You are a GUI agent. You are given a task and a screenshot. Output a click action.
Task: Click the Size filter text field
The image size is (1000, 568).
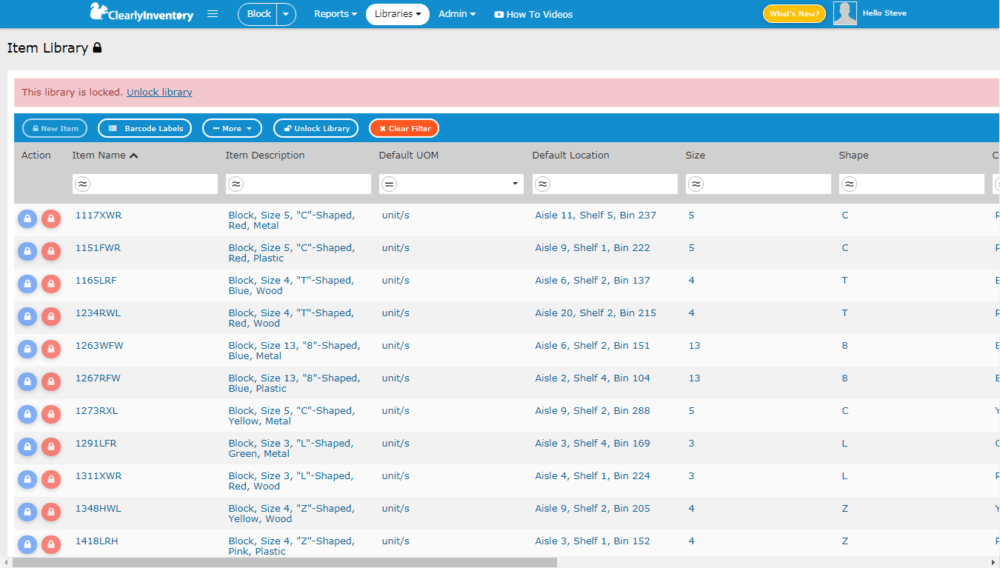click(758, 184)
